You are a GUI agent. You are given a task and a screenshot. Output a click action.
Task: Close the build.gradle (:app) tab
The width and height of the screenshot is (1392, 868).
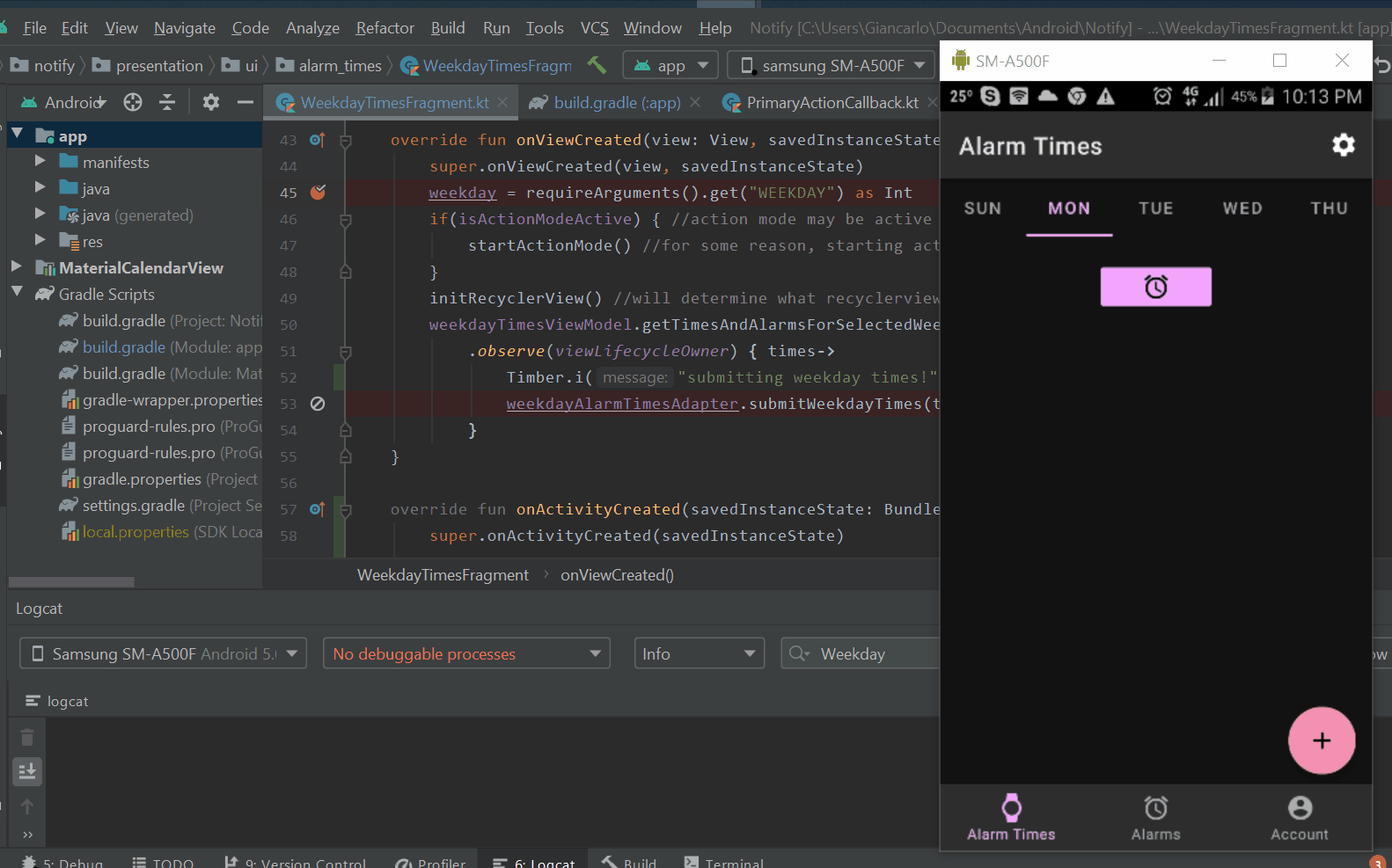click(695, 103)
